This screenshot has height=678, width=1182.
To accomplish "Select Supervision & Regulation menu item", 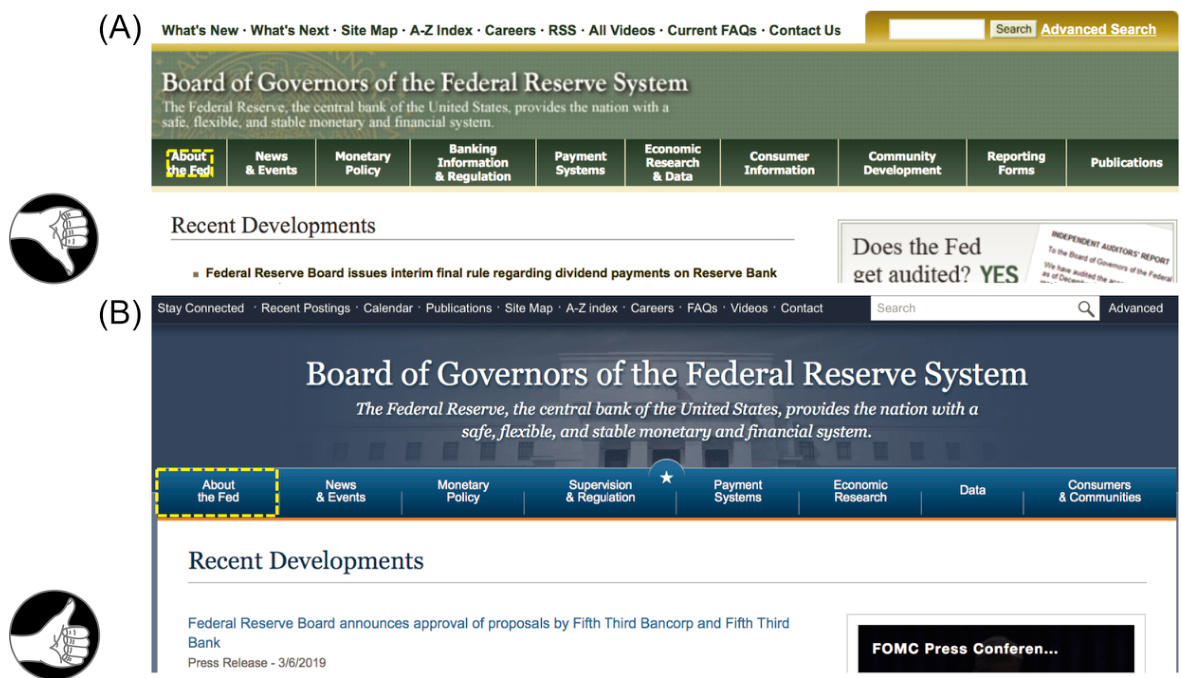I will pyautogui.click(x=600, y=492).
